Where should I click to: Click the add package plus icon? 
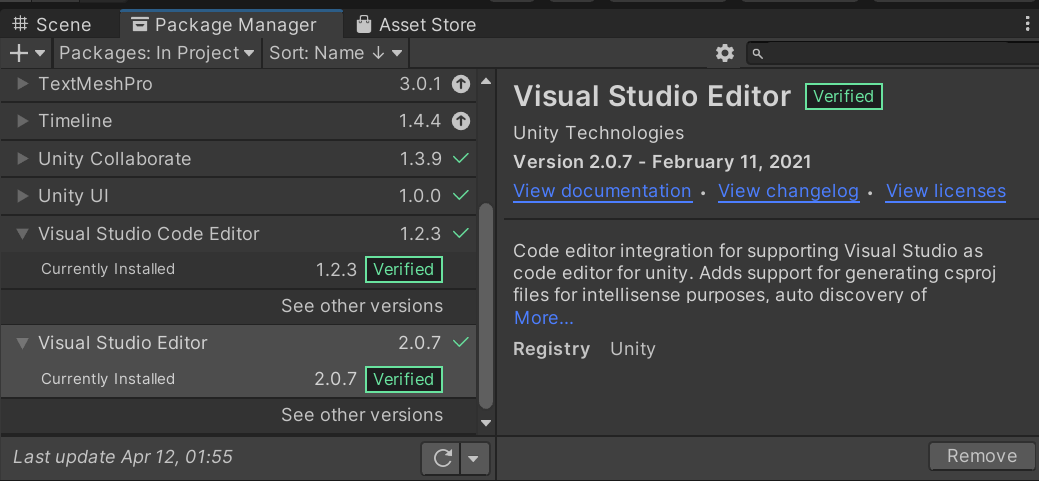[19, 53]
